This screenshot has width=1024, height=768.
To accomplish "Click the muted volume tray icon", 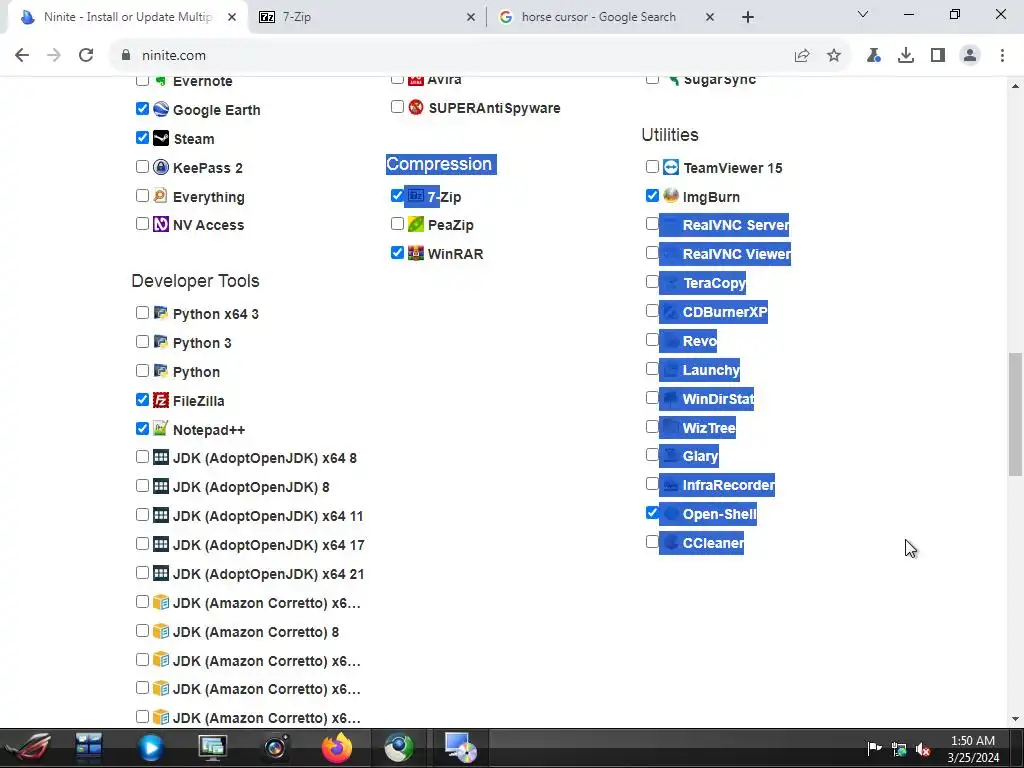I will [923, 749].
